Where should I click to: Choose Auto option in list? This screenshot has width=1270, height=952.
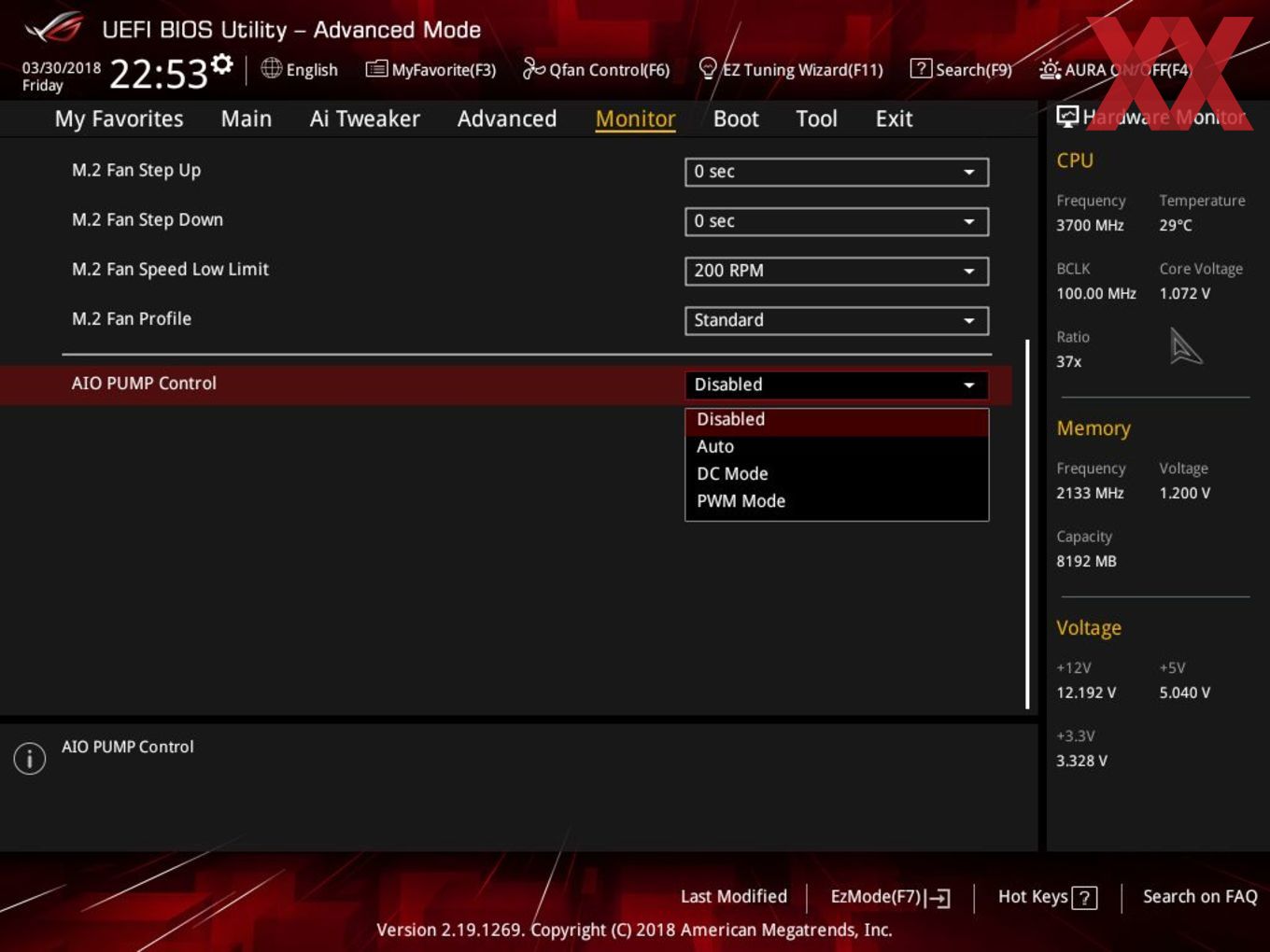click(837, 447)
